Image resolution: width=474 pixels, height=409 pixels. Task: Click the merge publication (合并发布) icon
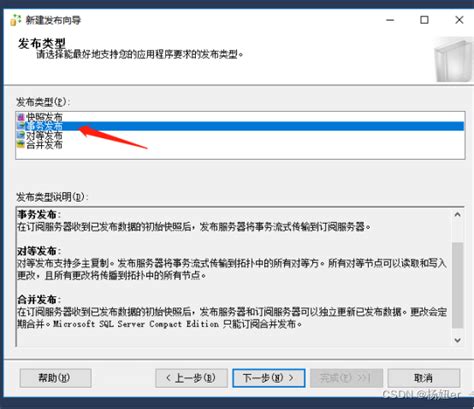coord(21,145)
